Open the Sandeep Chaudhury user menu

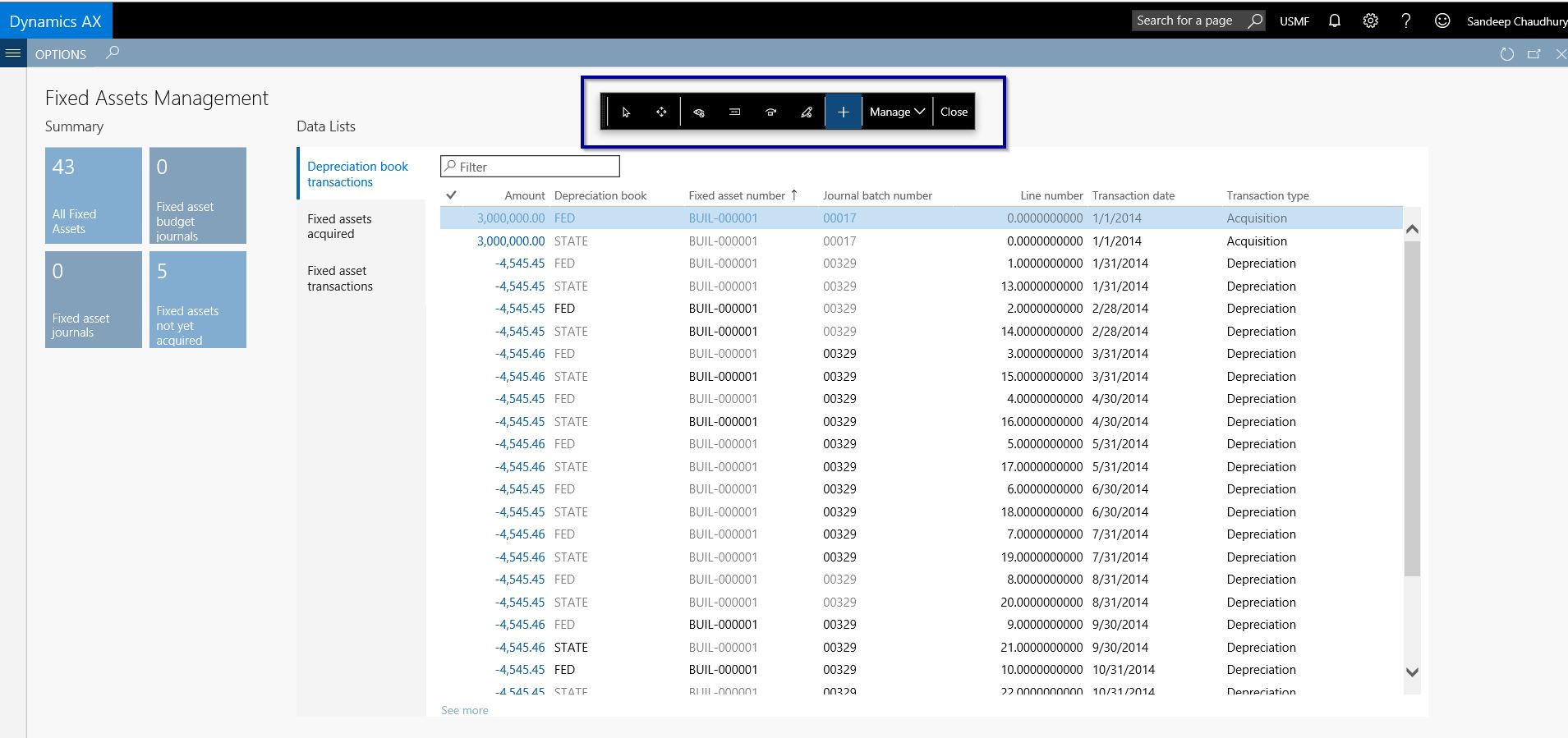pos(1517,21)
